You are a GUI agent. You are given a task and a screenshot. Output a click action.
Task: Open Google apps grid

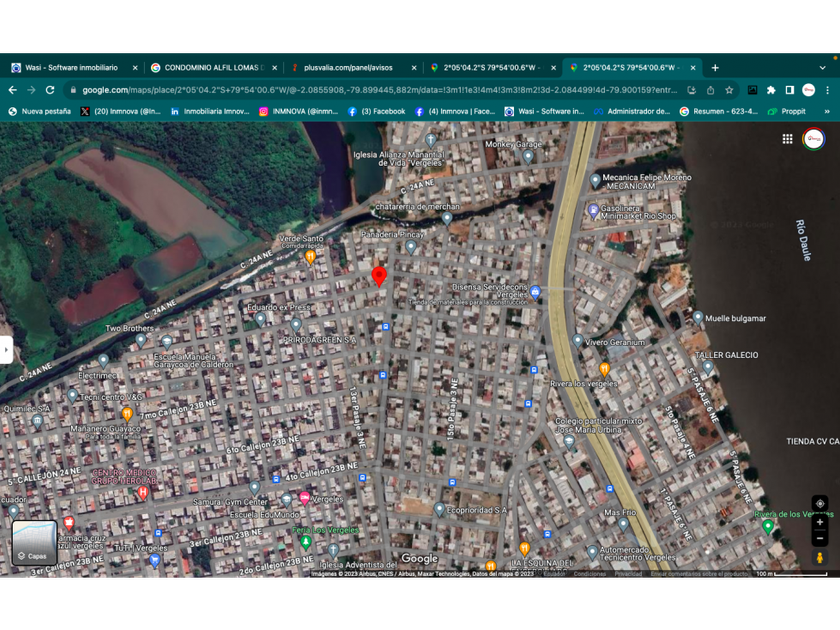tap(787, 139)
